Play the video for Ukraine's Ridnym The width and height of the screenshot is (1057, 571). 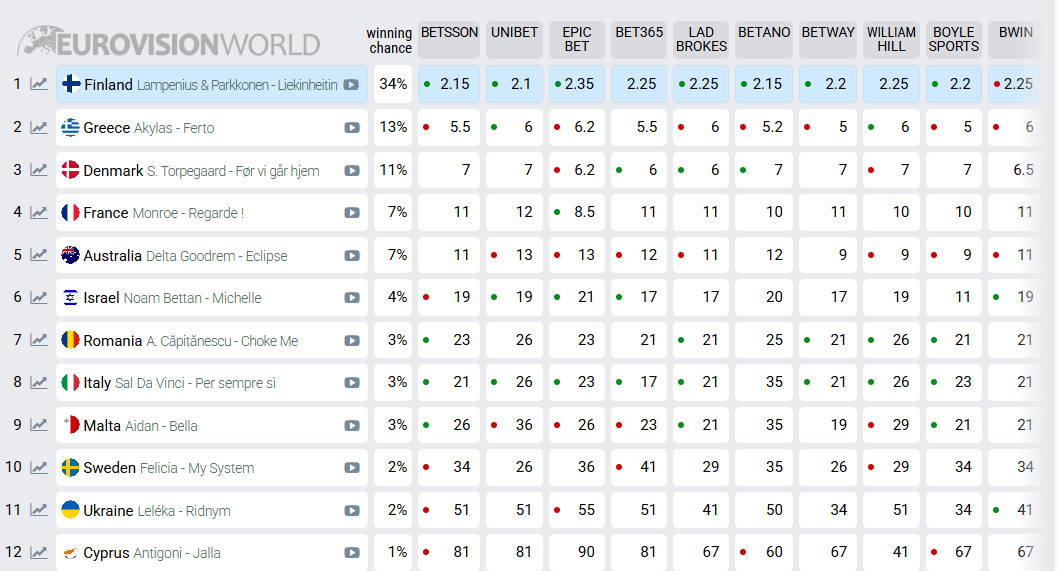pyautogui.click(x=351, y=510)
